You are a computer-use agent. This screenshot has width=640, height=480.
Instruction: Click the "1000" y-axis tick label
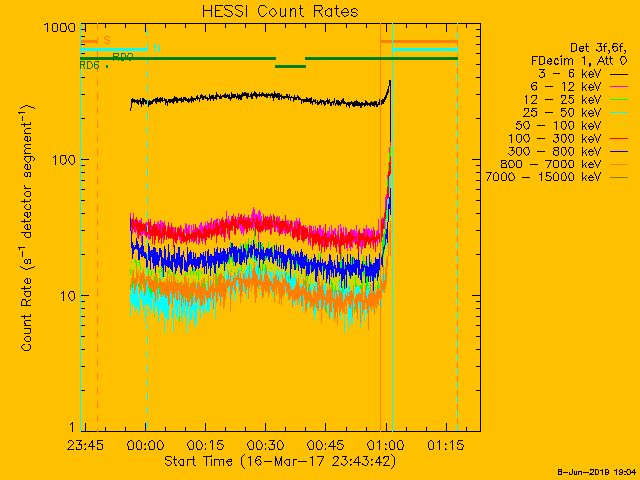coord(60,28)
